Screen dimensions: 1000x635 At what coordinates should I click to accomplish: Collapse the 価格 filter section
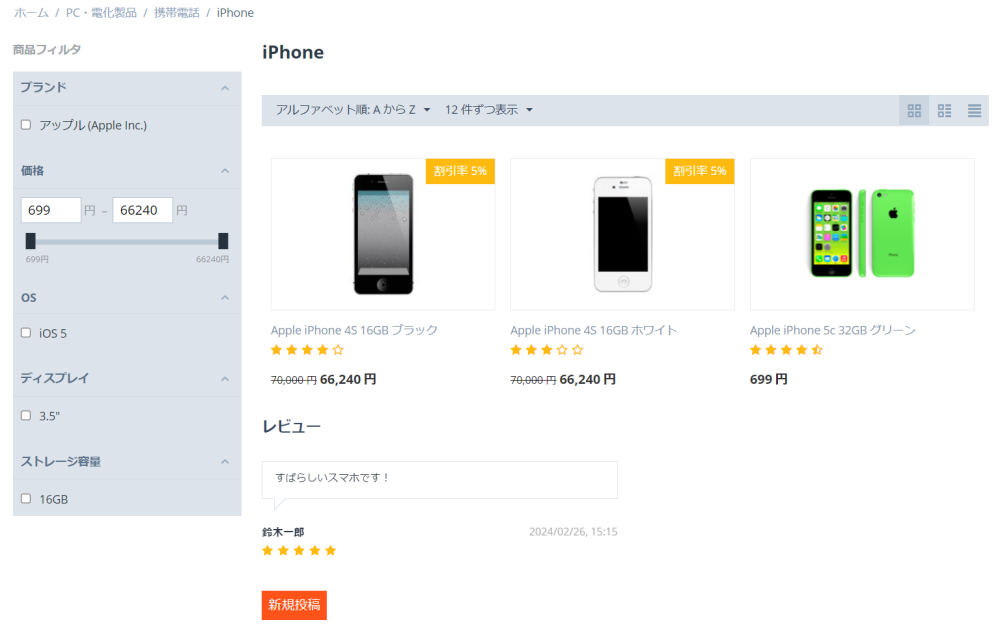tap(225, 171)
